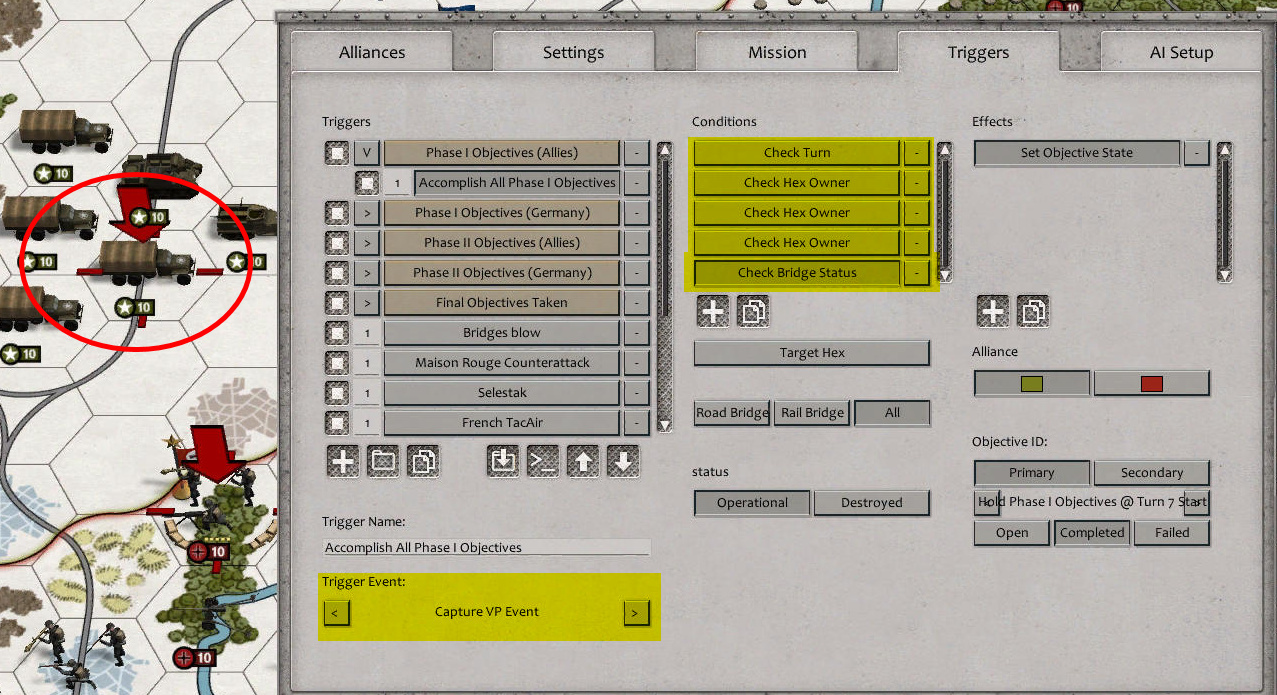Move the selected trigger down
Screen dimensions: 1277x695
pyautogui.click(x=623, y=461)
